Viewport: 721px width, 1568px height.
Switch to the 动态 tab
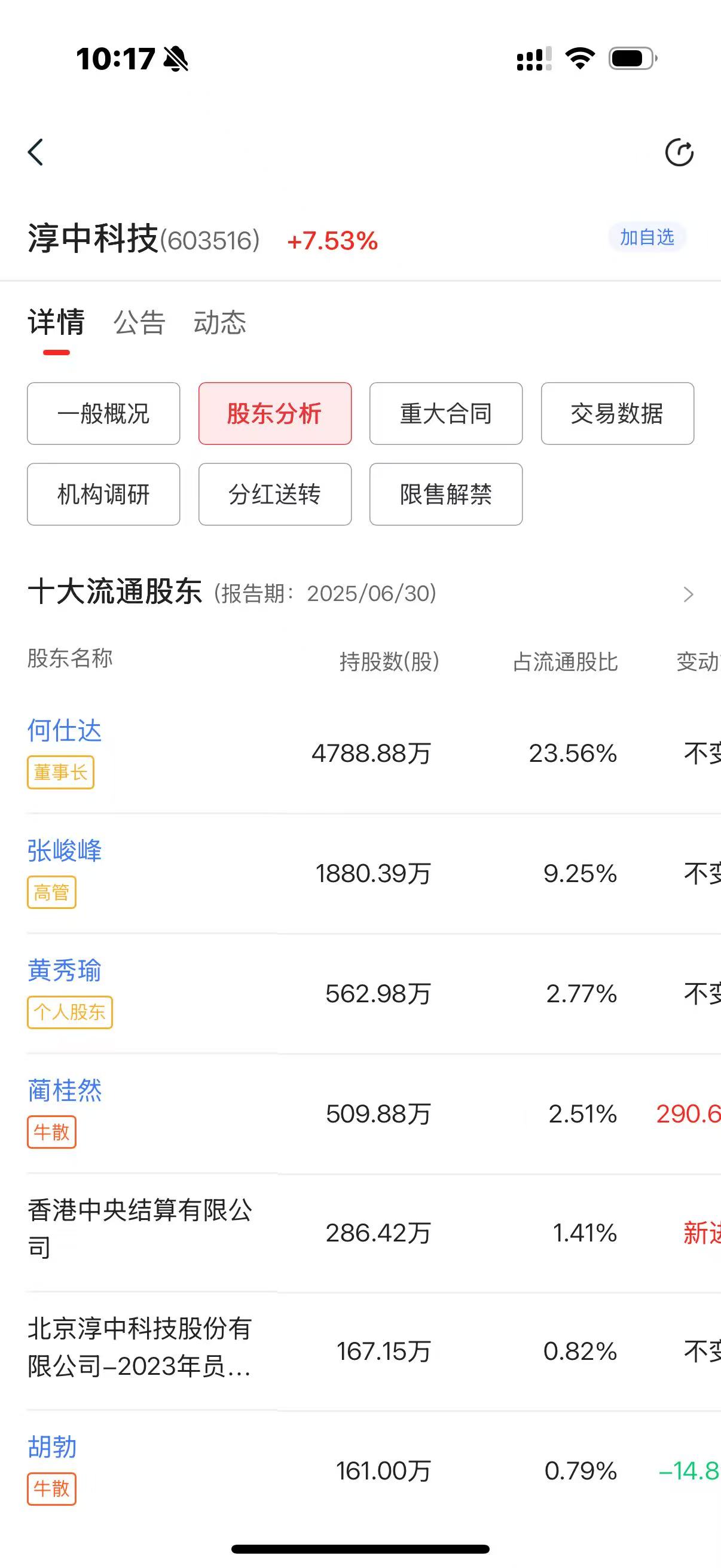(219, 322)
